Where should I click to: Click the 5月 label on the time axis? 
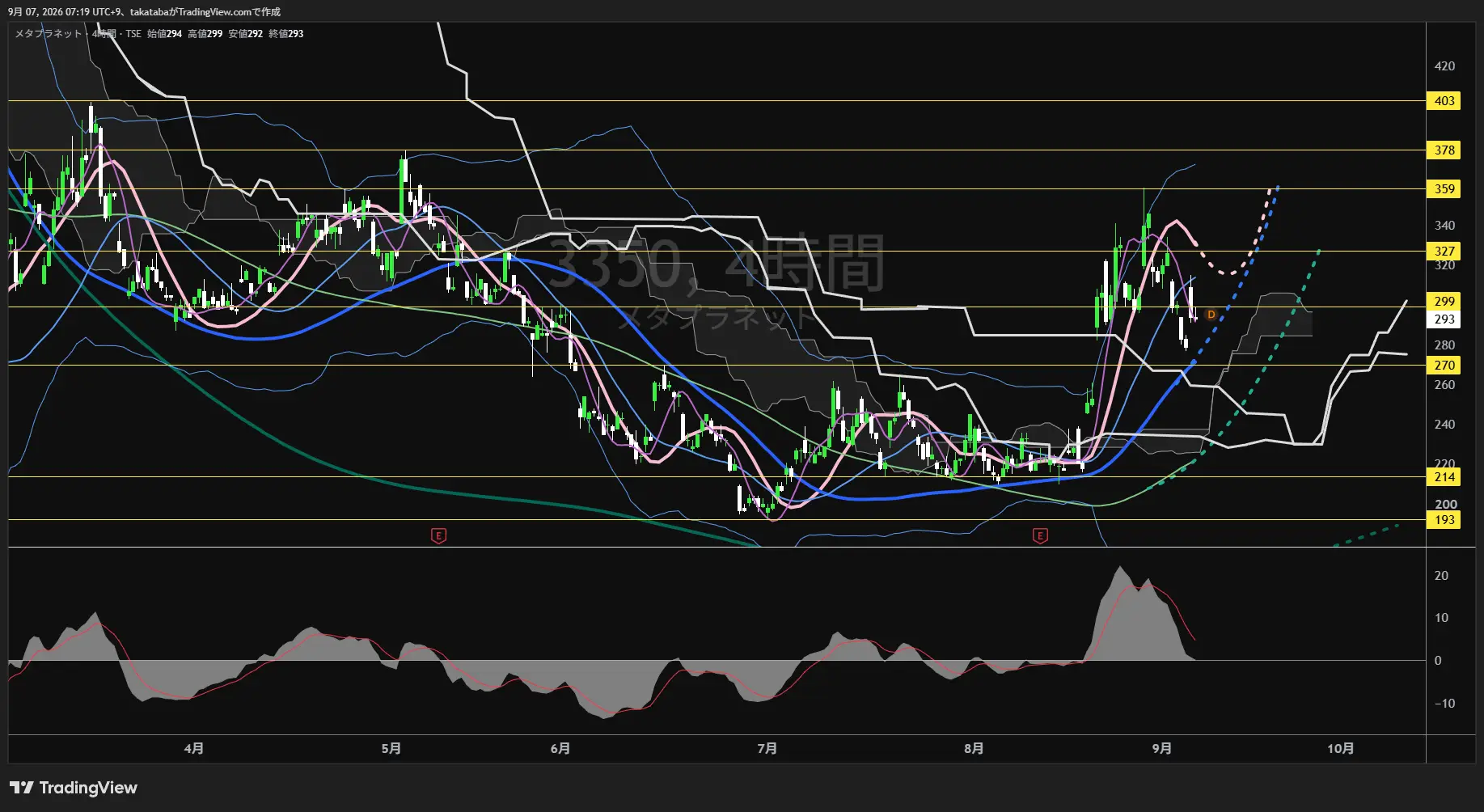click(391, 749)
